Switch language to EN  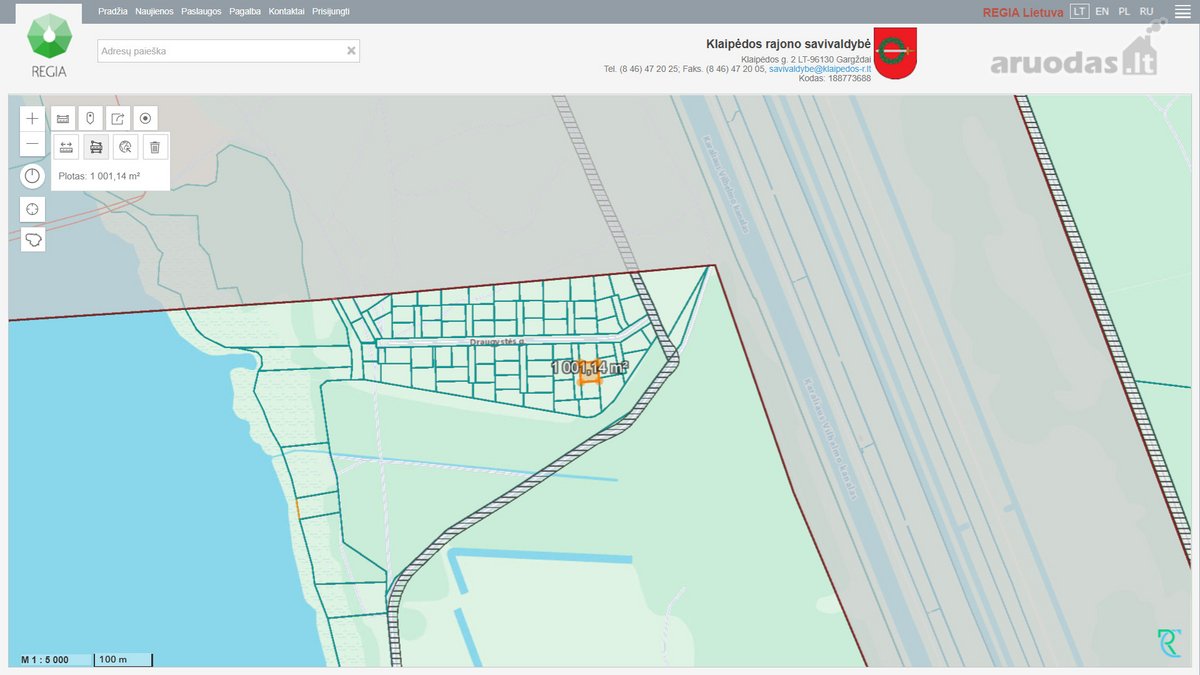(1102, 11)
